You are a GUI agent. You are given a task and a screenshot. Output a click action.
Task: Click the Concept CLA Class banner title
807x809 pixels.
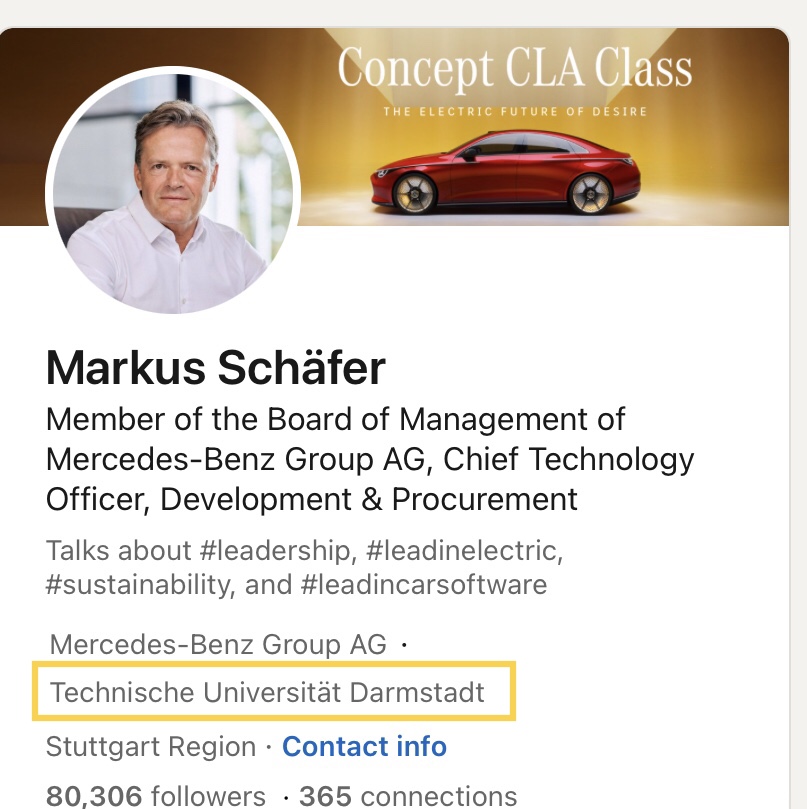pyautogui.click(x=514, y=70)
